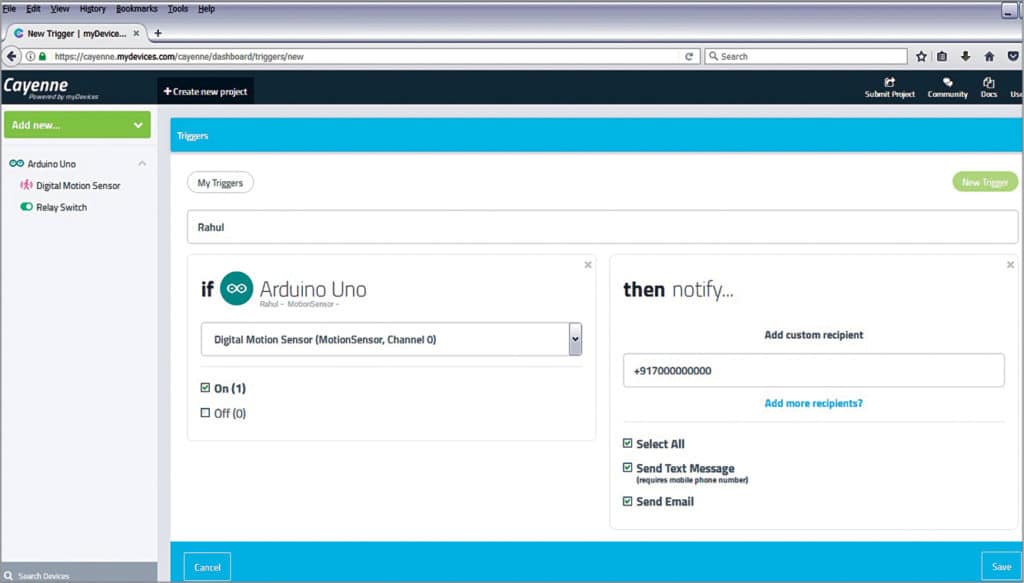The image size is (1024, 583).
Task: Click the browser downloads arrow icon
Action: [966, 56]
